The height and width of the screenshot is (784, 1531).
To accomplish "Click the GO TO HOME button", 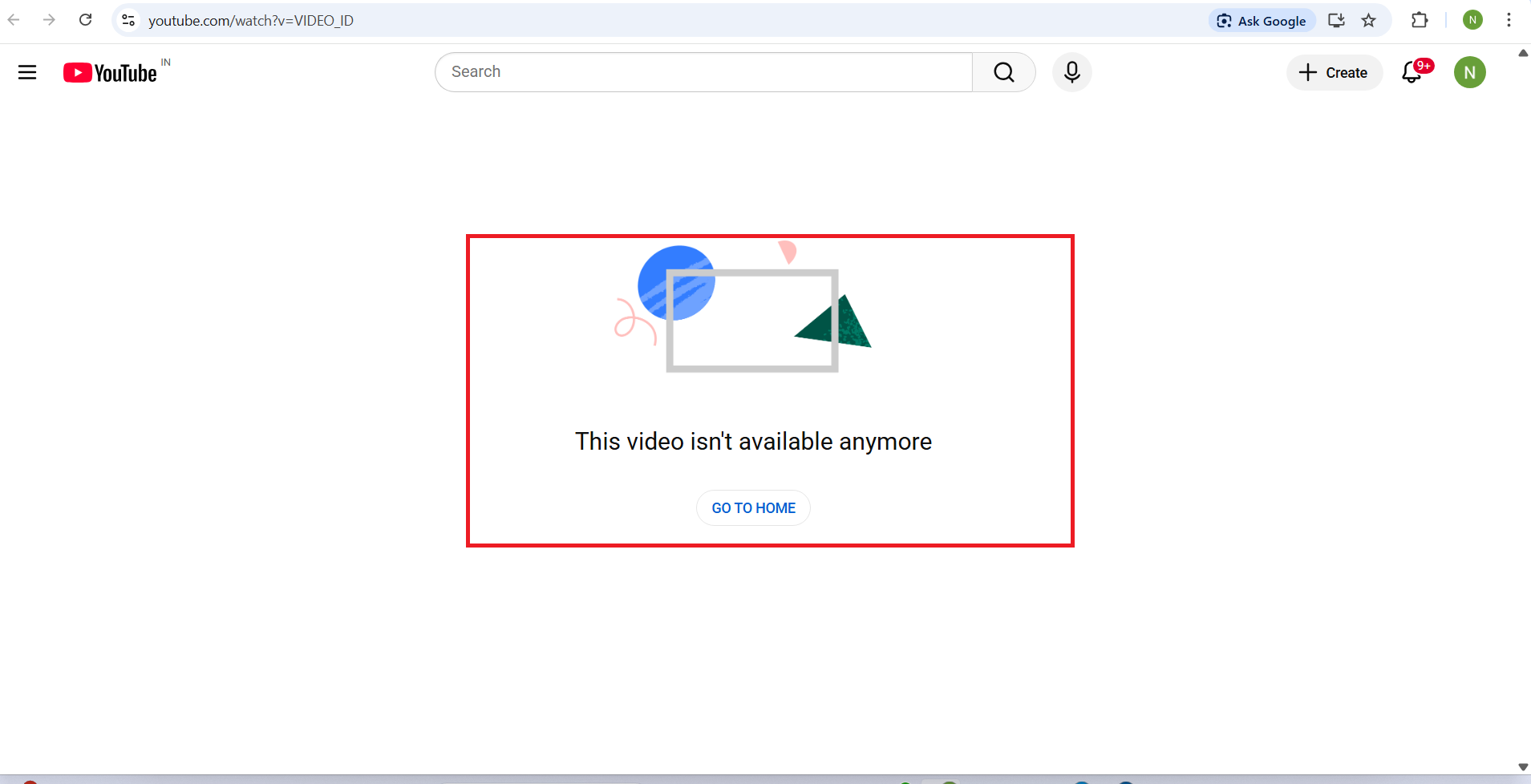I will tap(753, 508).
